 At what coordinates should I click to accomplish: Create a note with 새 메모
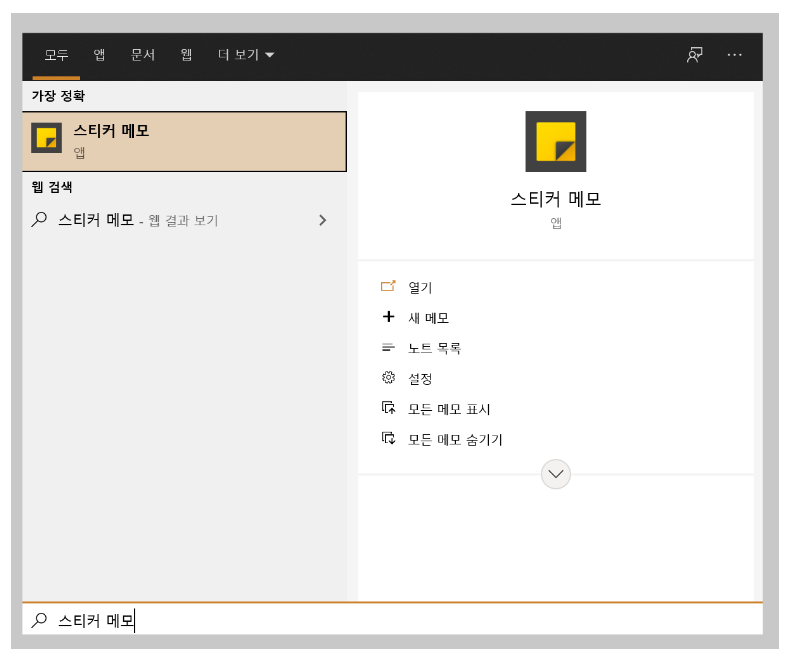pos(429,318)
